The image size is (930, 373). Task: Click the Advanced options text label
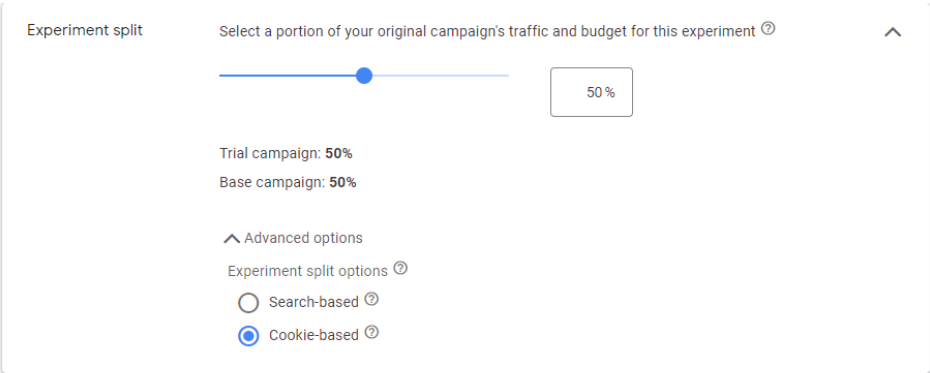[303, 238]
